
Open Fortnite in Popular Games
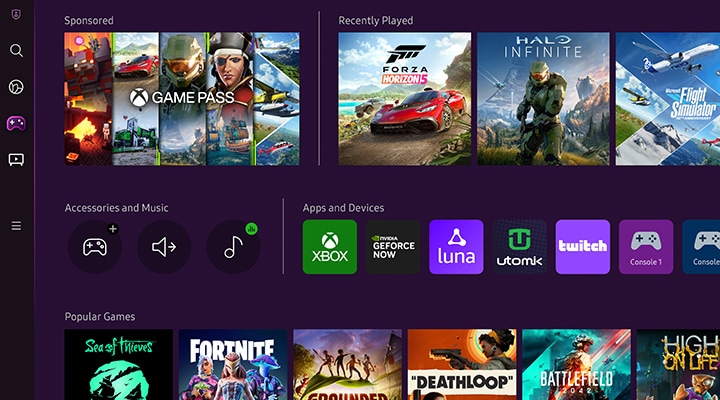[233, 365]
